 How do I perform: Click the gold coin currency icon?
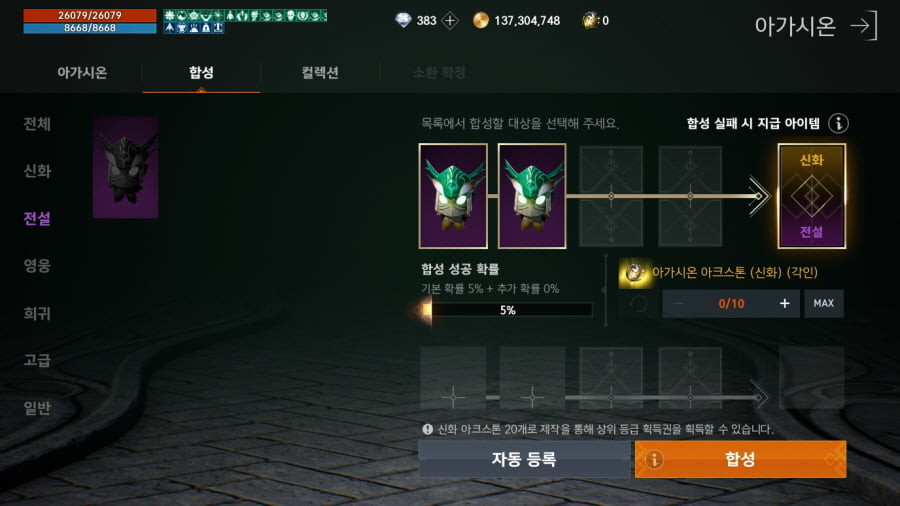pos(480,21)
